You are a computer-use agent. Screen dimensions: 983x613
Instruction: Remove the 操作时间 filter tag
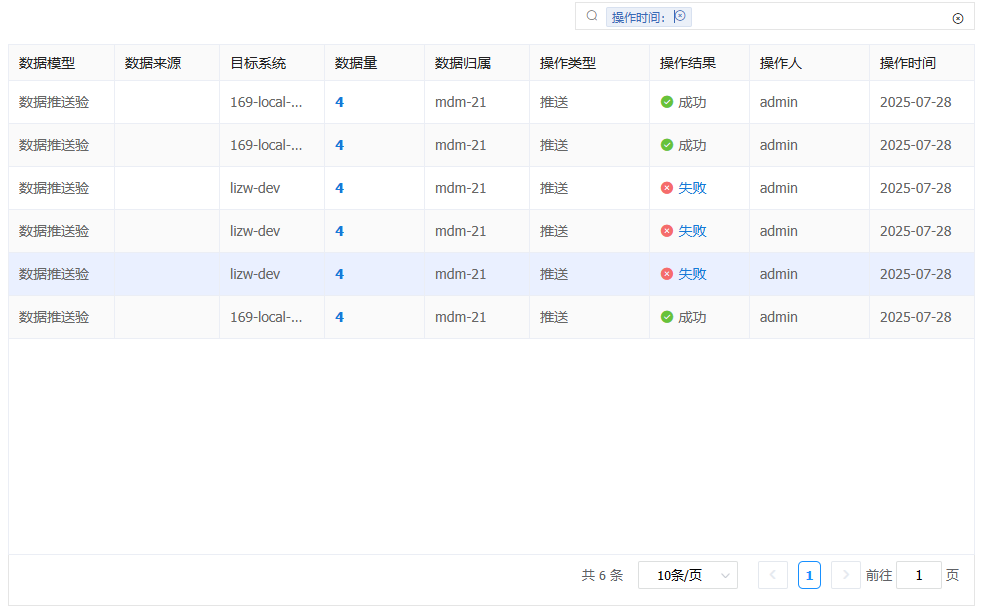point(680,16)
